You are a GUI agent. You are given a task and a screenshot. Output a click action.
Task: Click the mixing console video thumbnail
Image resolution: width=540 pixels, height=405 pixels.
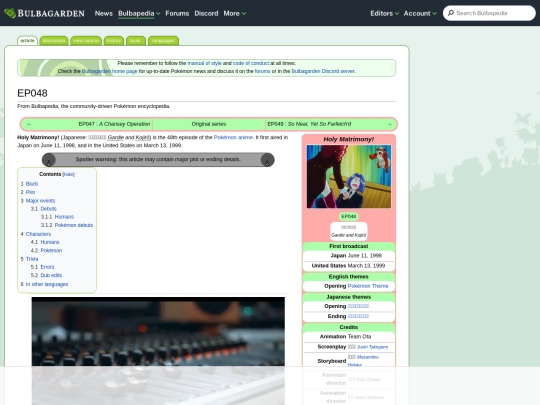pyautogui.click(x=158, y=351)
